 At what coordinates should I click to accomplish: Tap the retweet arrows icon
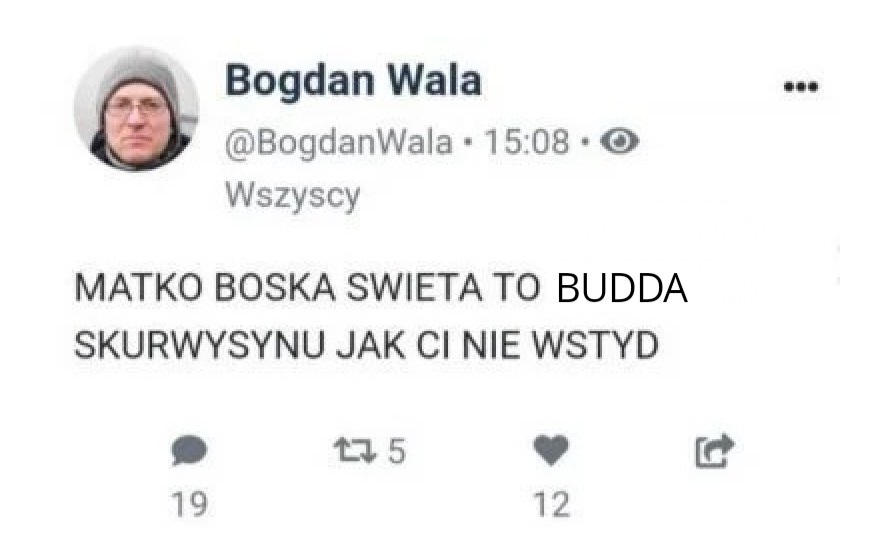click(x=355, y=451)
